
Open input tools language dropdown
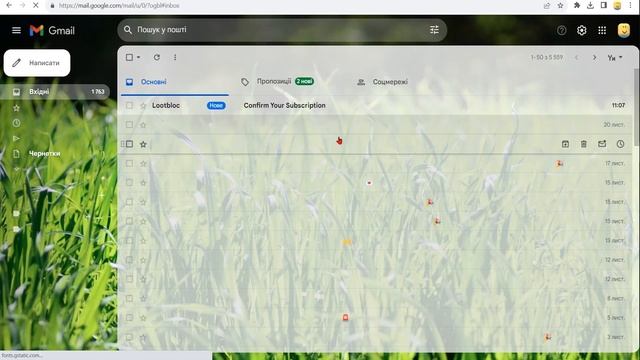click(x=615, y=58)
